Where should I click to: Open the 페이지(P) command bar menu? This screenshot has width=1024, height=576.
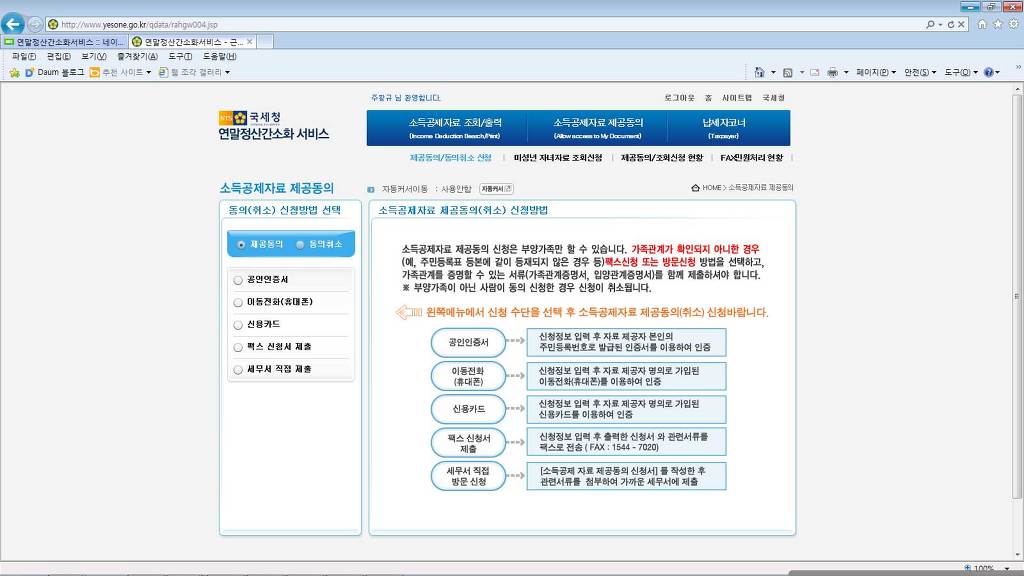click(x=876, y=72)
